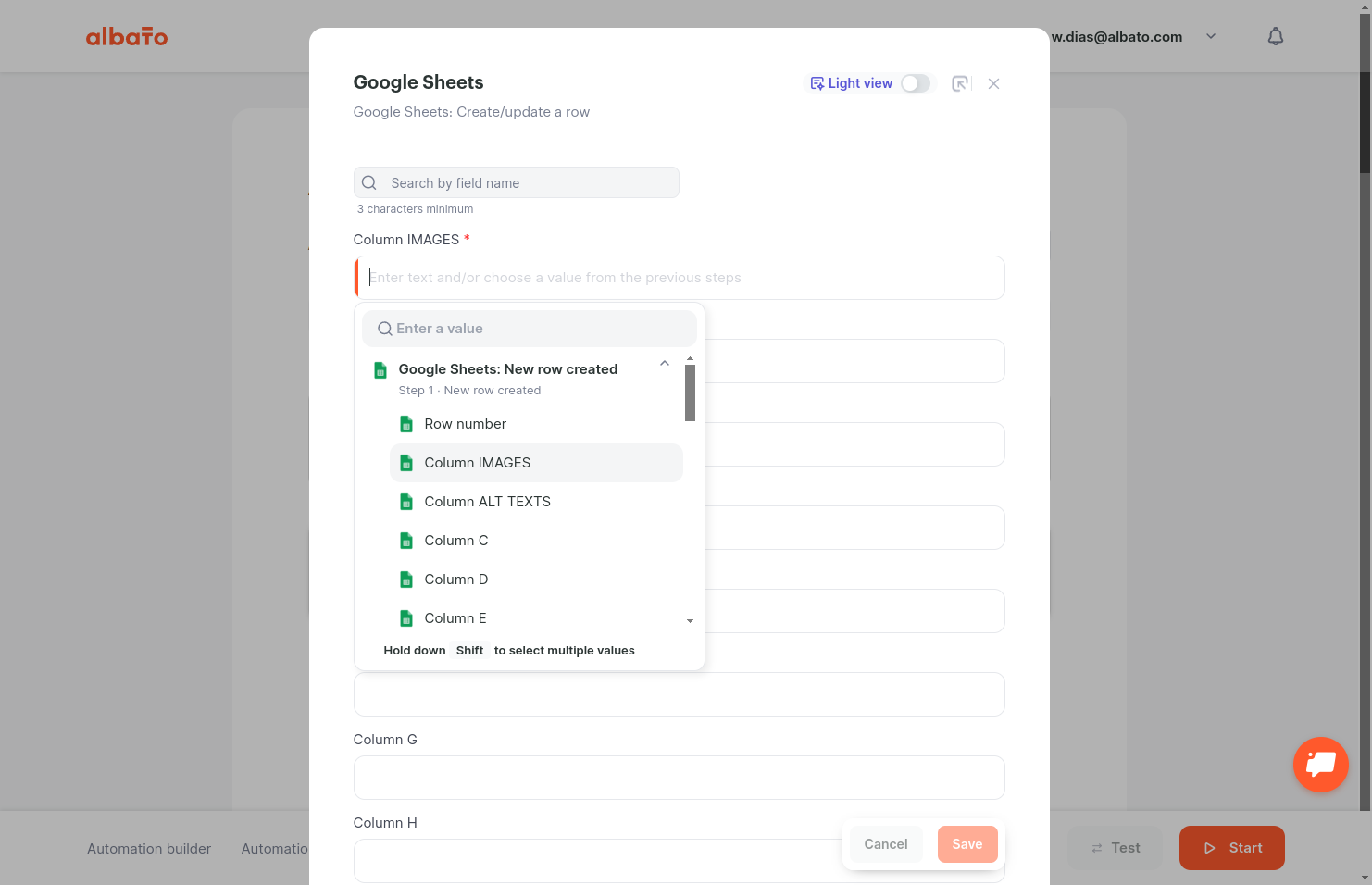Choose Column IMAGES in the value list

tap(536, 463)
